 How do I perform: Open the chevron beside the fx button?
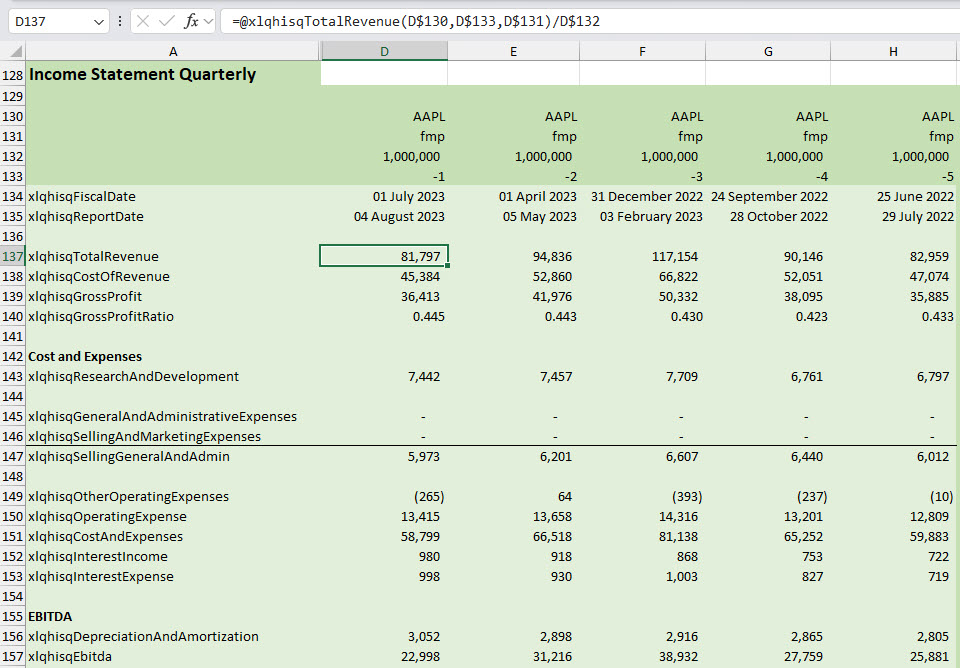(209, 21)
